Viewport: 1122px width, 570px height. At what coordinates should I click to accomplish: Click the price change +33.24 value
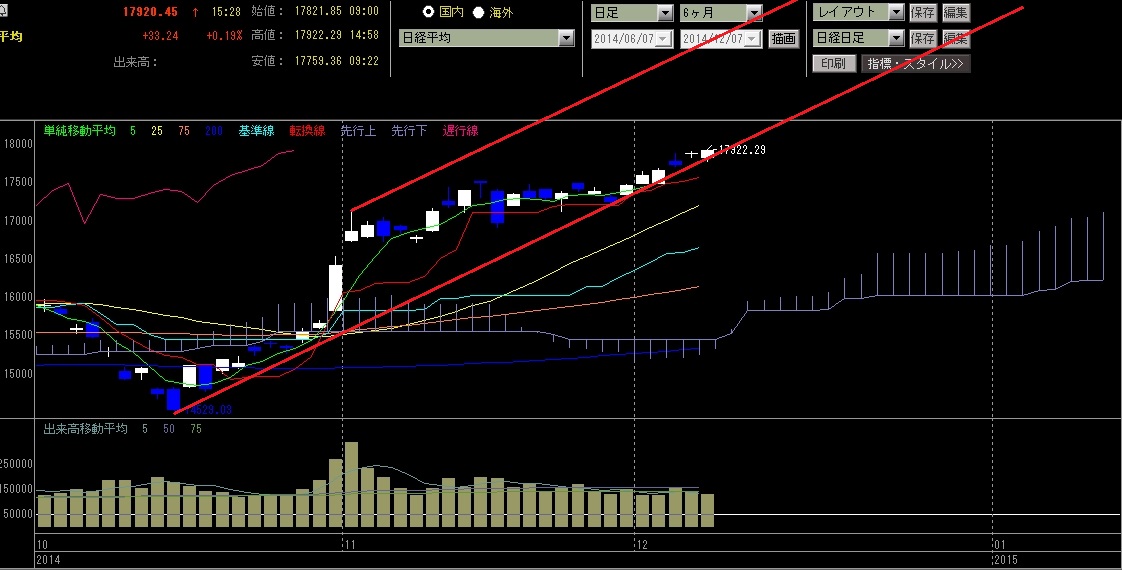[160, 36]
